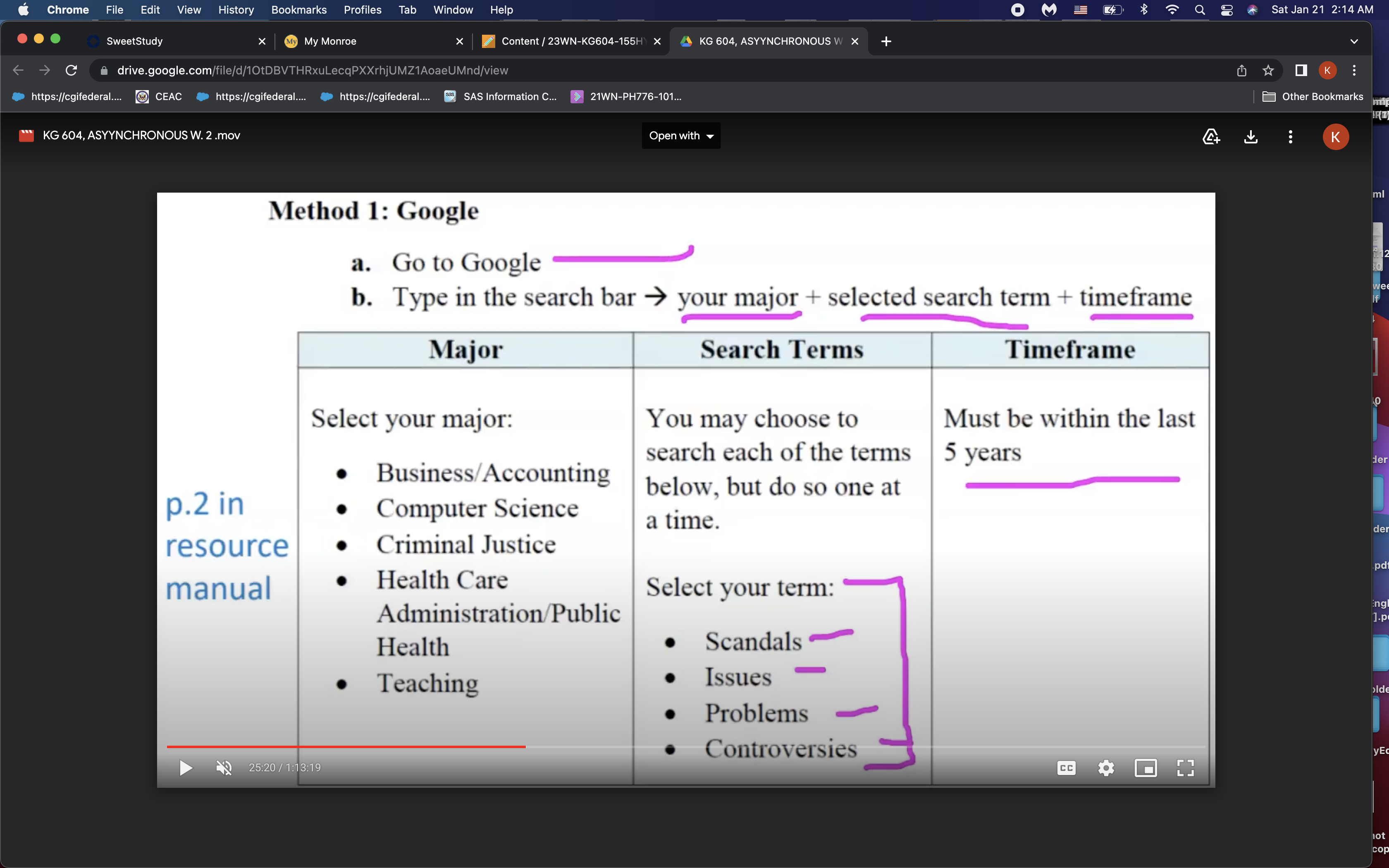Viewport: 1389px width, 868px height.
Task: Click the address bar URL
Action: tap(313, 70)
